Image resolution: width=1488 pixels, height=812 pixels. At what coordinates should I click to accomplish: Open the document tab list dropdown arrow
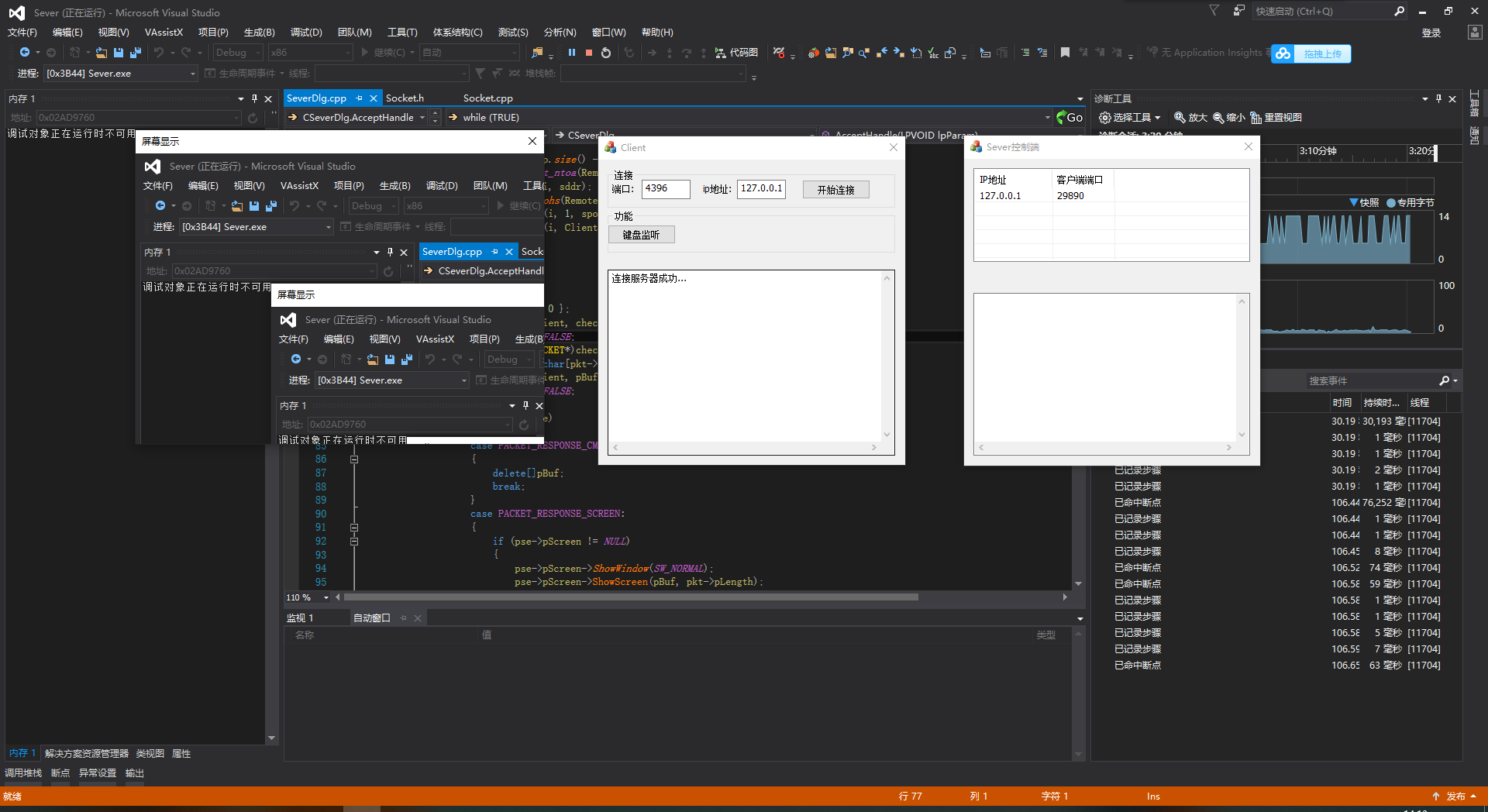point(1080,99)
